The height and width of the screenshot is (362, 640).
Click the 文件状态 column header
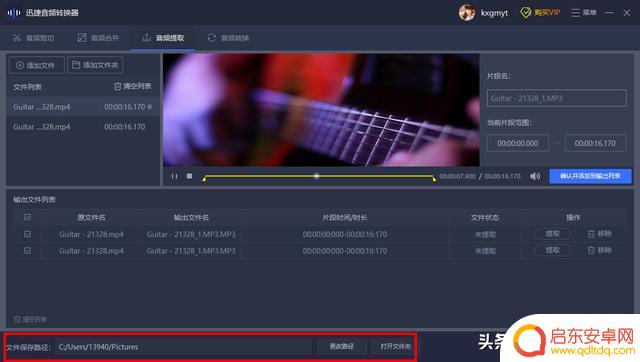485,218
